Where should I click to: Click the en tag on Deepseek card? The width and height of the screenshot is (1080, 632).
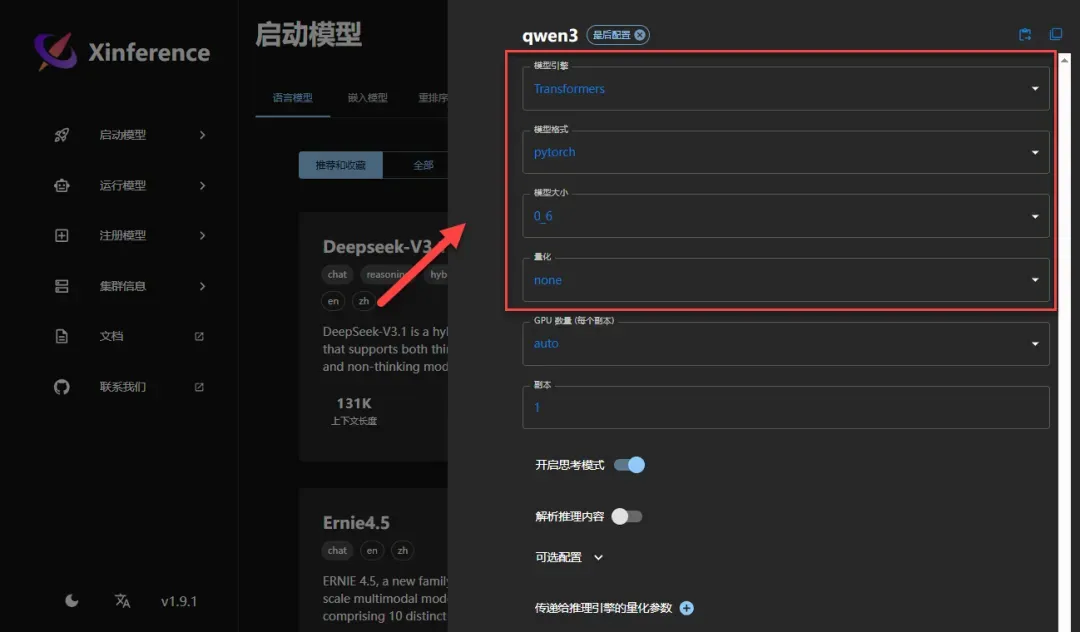(333, 301)
